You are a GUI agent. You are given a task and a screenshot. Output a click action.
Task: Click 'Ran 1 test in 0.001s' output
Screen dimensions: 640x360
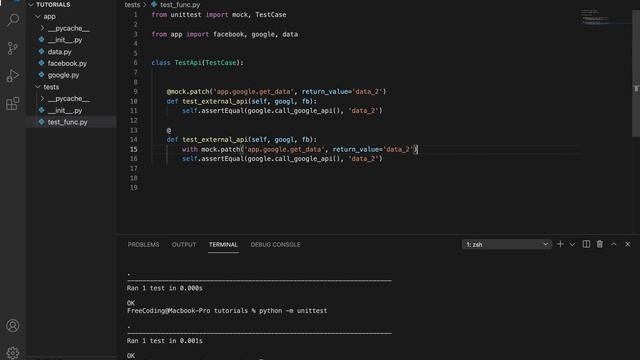pyautogui.click(x=164, y=340)
